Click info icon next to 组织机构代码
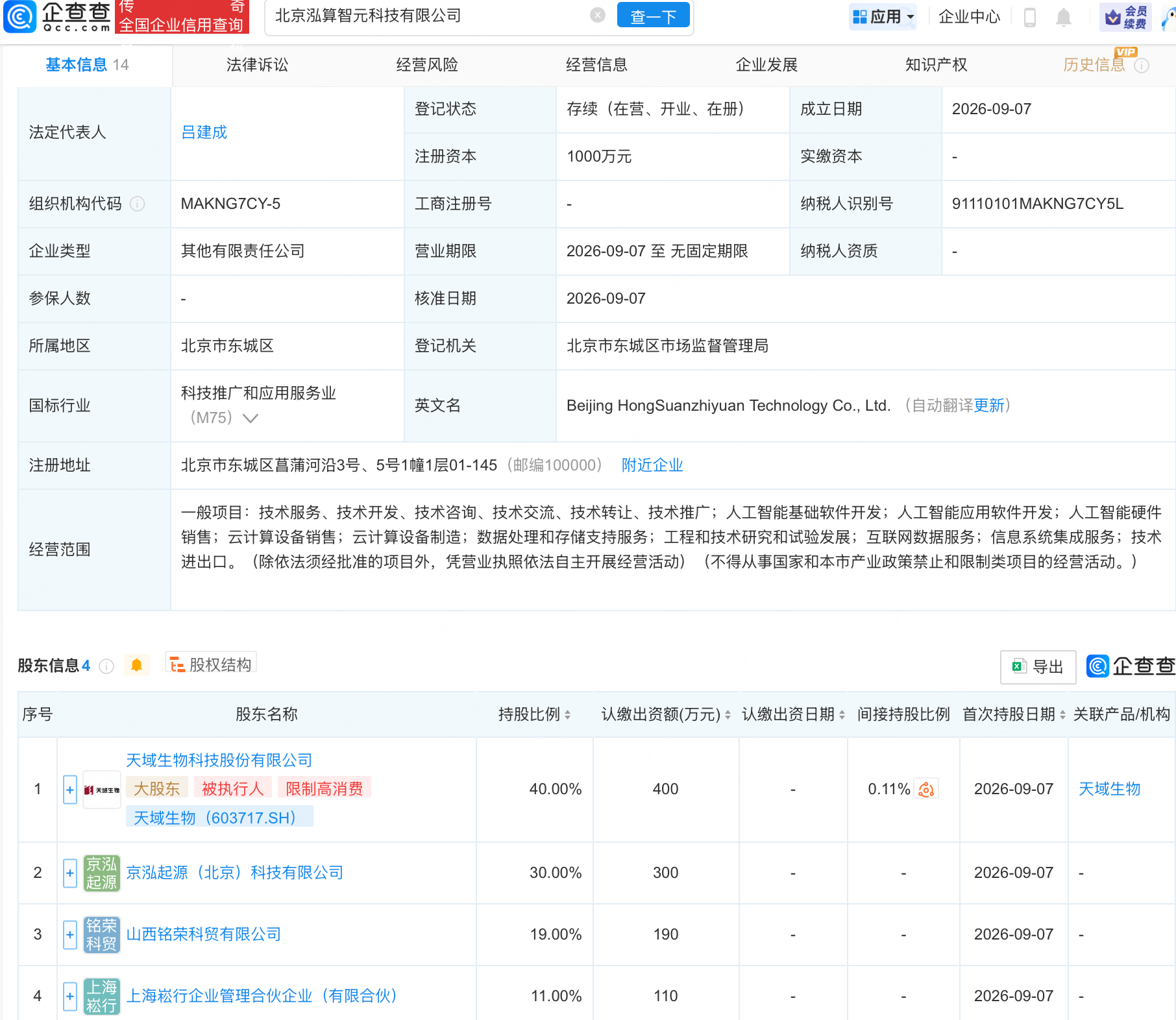Screen dimensions: 1176x1020 point(137,204)
